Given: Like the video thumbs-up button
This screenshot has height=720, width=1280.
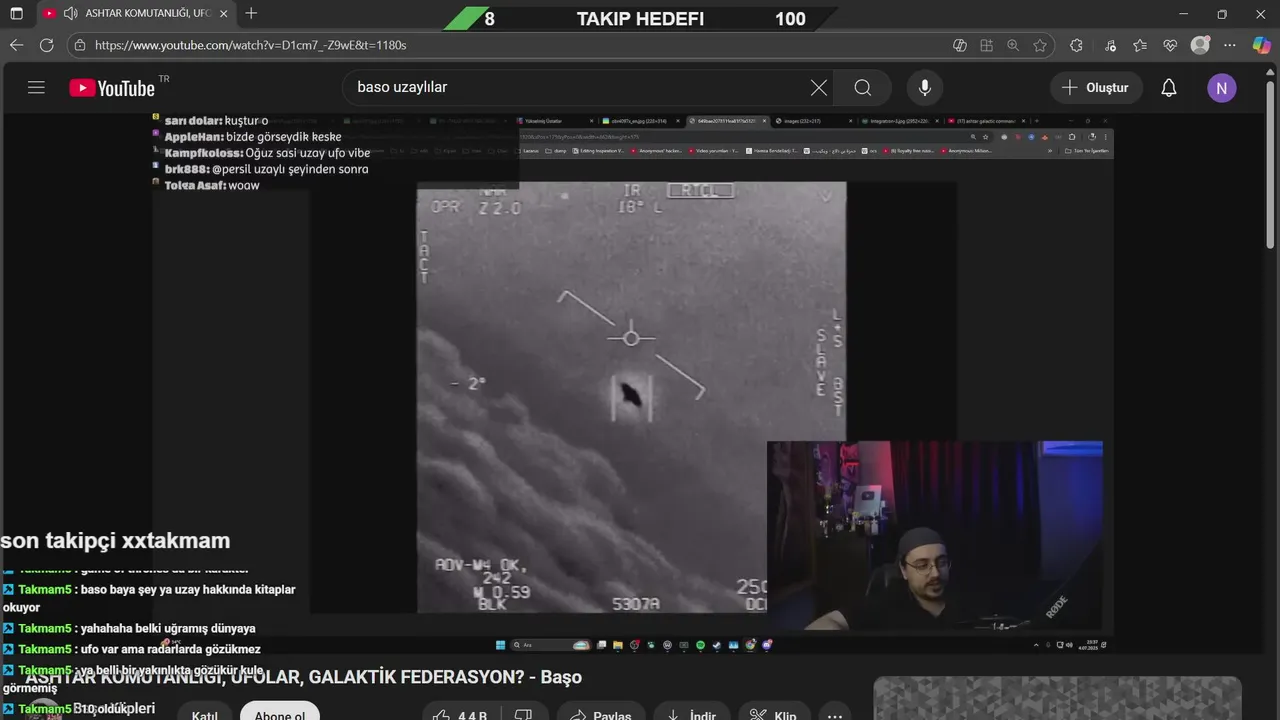Looking at the screenshot, I should (460, 714).
